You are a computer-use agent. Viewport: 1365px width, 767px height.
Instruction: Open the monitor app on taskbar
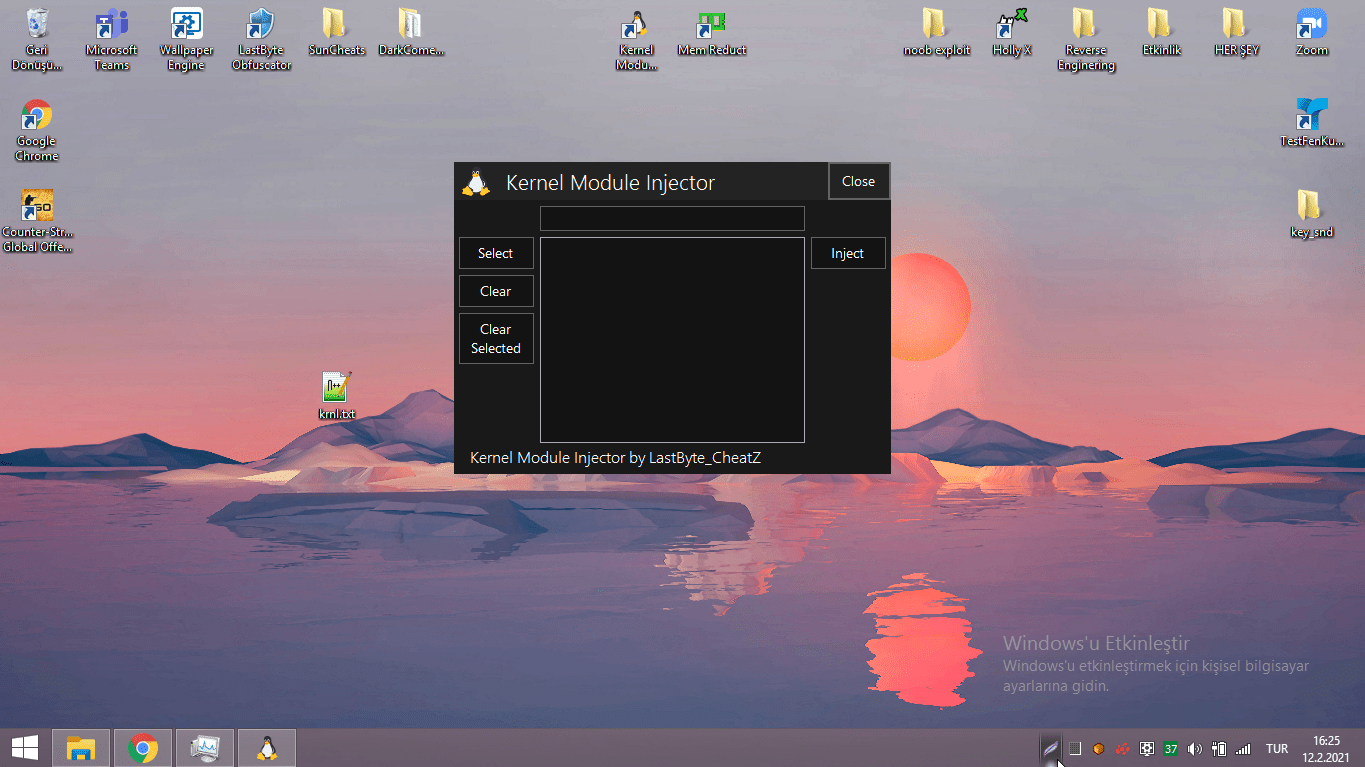(x=205, y=748)
